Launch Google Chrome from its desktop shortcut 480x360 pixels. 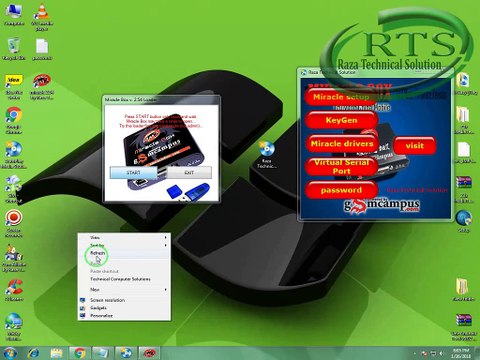coord(14,120)
